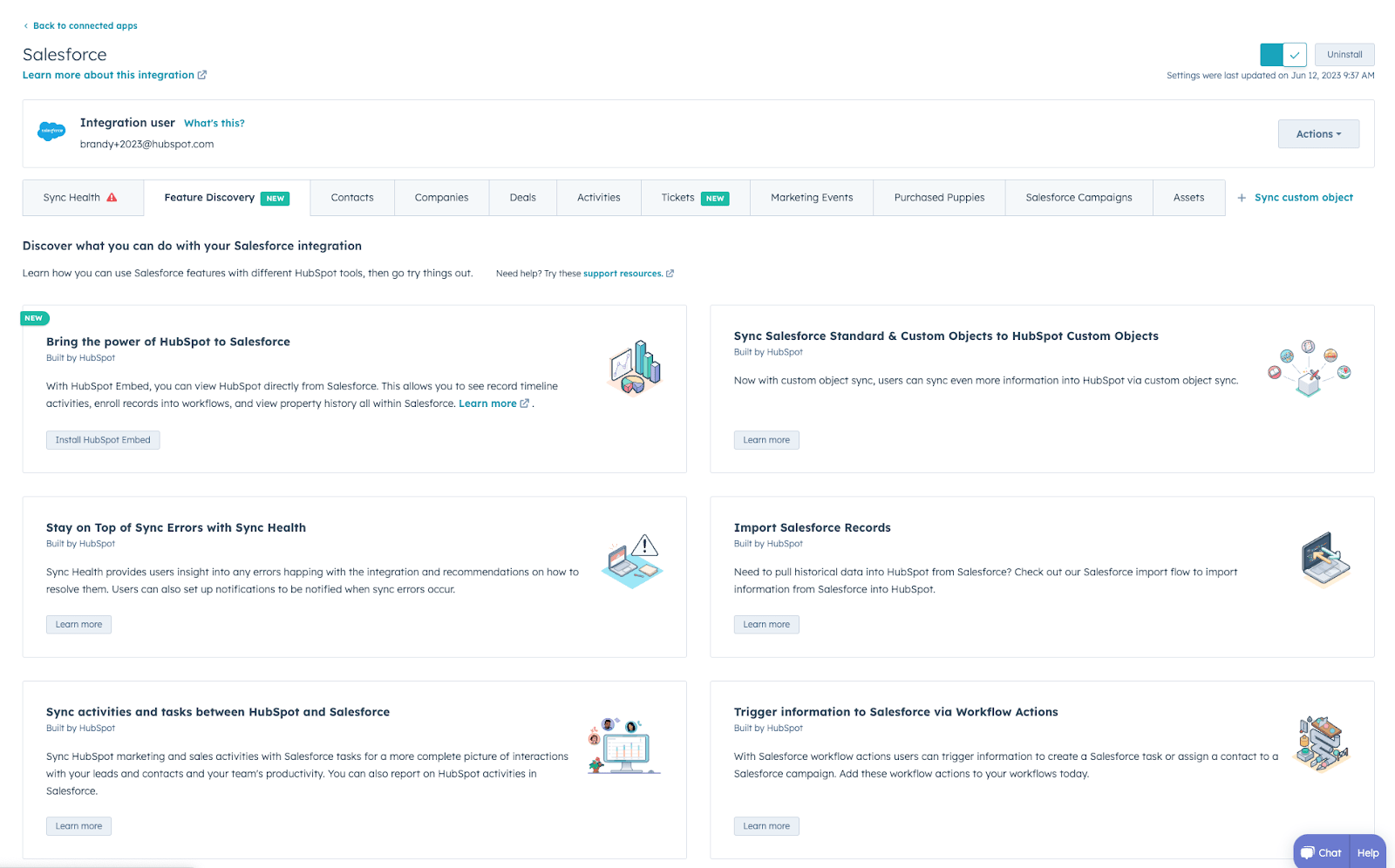Click the Salesforce cloud logo icon

pyautogui.click(x=51, y=132)
